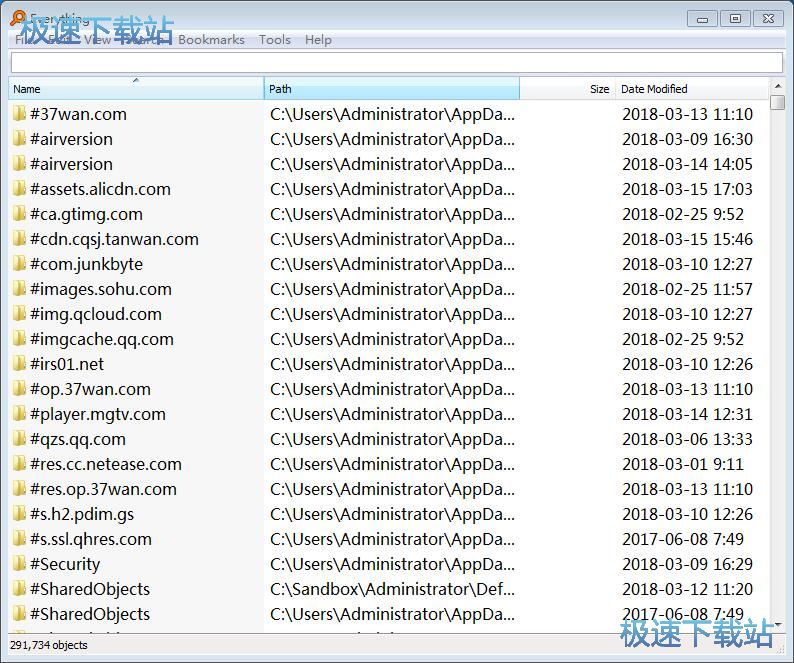
Task: Click date 2018-03-15 15:46 cell
Action: click(687, 239)
